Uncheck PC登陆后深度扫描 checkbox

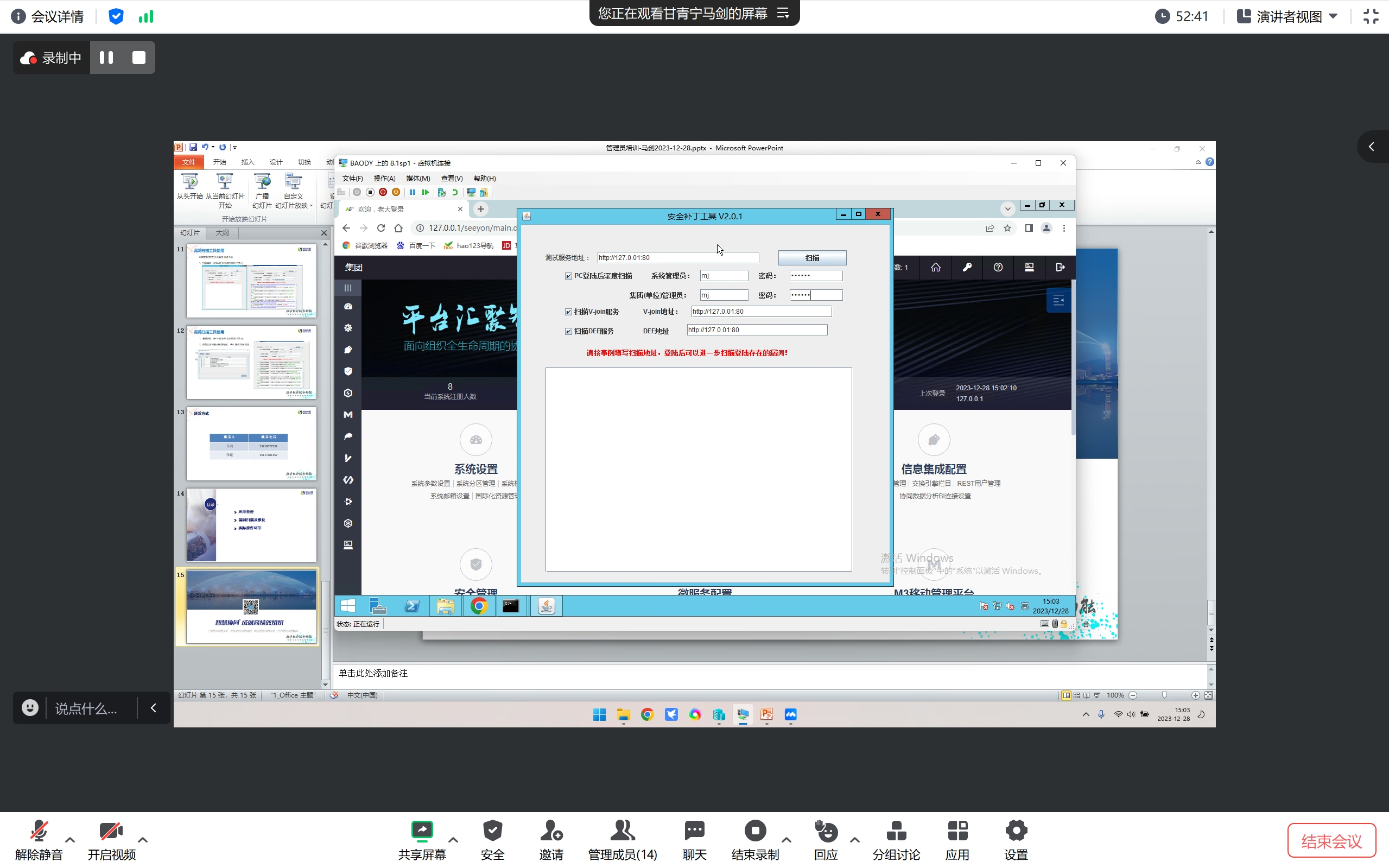[x=568, y=276]
